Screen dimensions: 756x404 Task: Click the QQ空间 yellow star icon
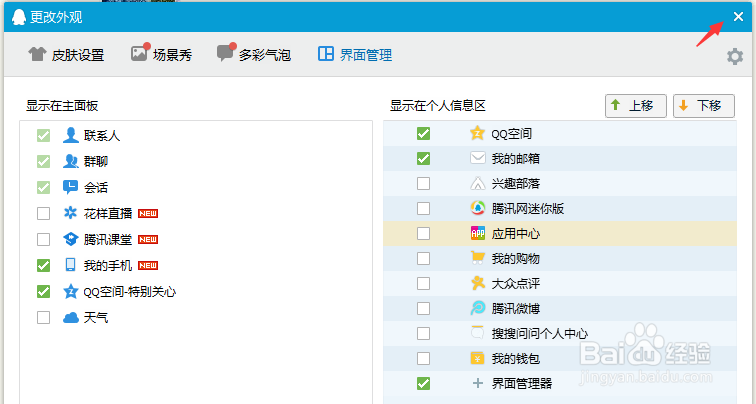click(477, 133)
